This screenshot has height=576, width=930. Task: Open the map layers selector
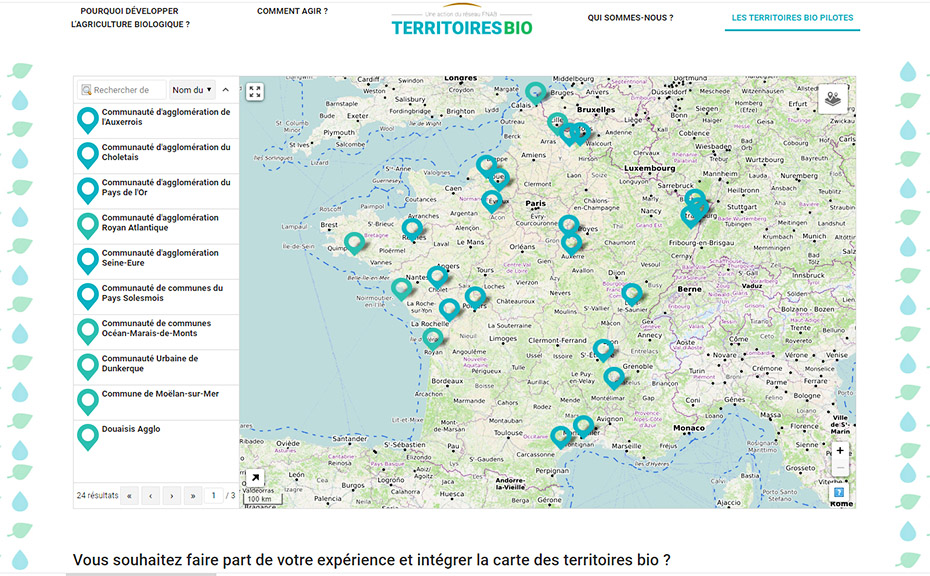point(833,98)
